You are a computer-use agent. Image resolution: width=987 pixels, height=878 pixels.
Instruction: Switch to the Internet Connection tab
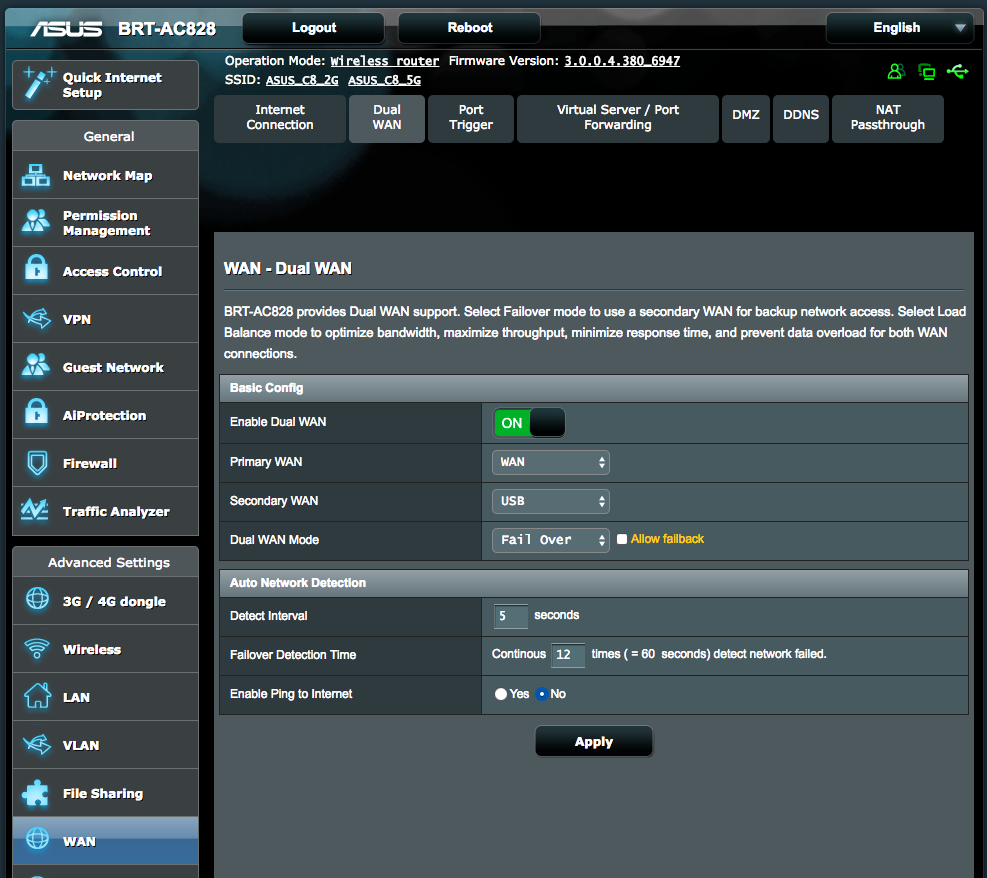point(280,118)
